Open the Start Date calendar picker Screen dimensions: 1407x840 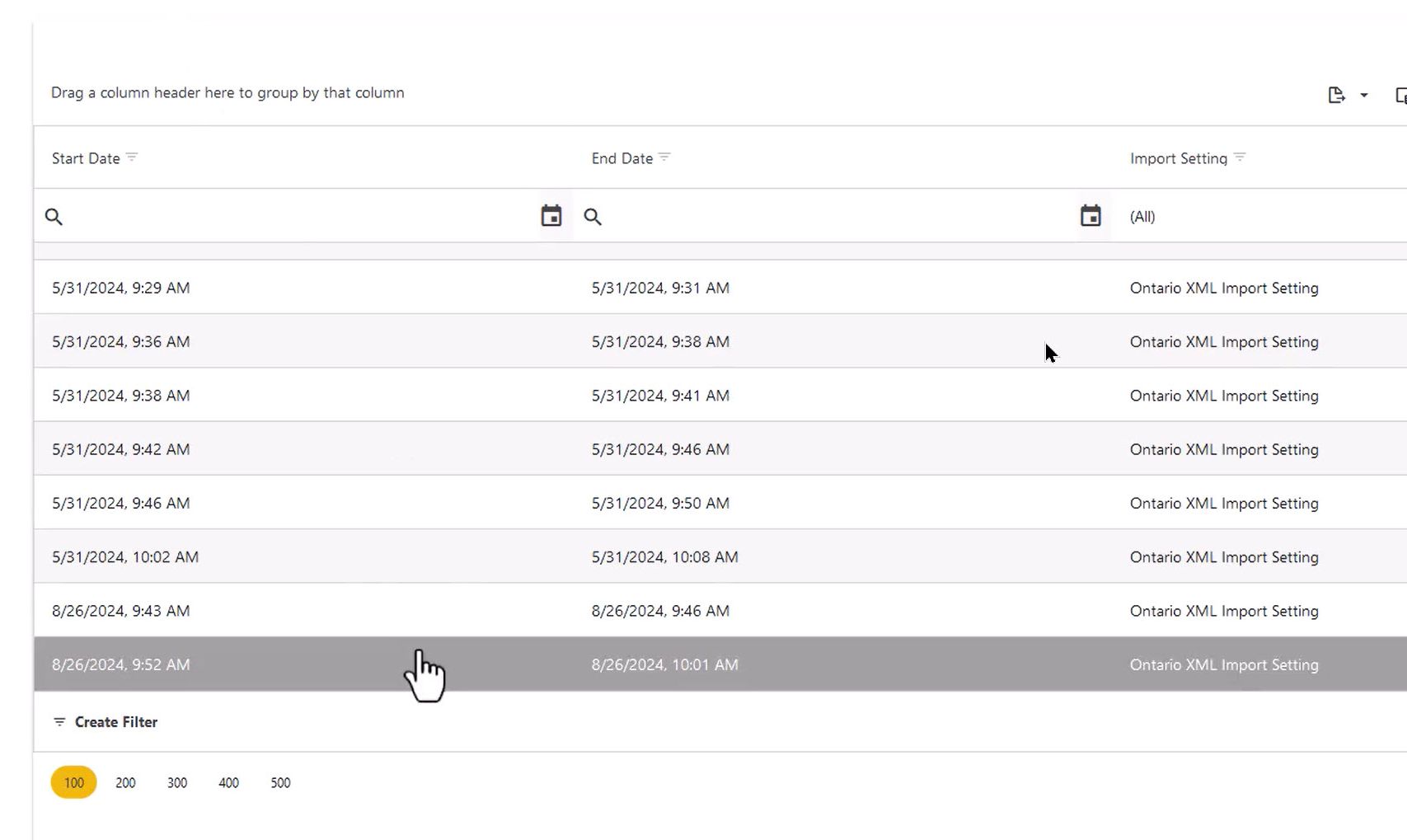[551, 216]
